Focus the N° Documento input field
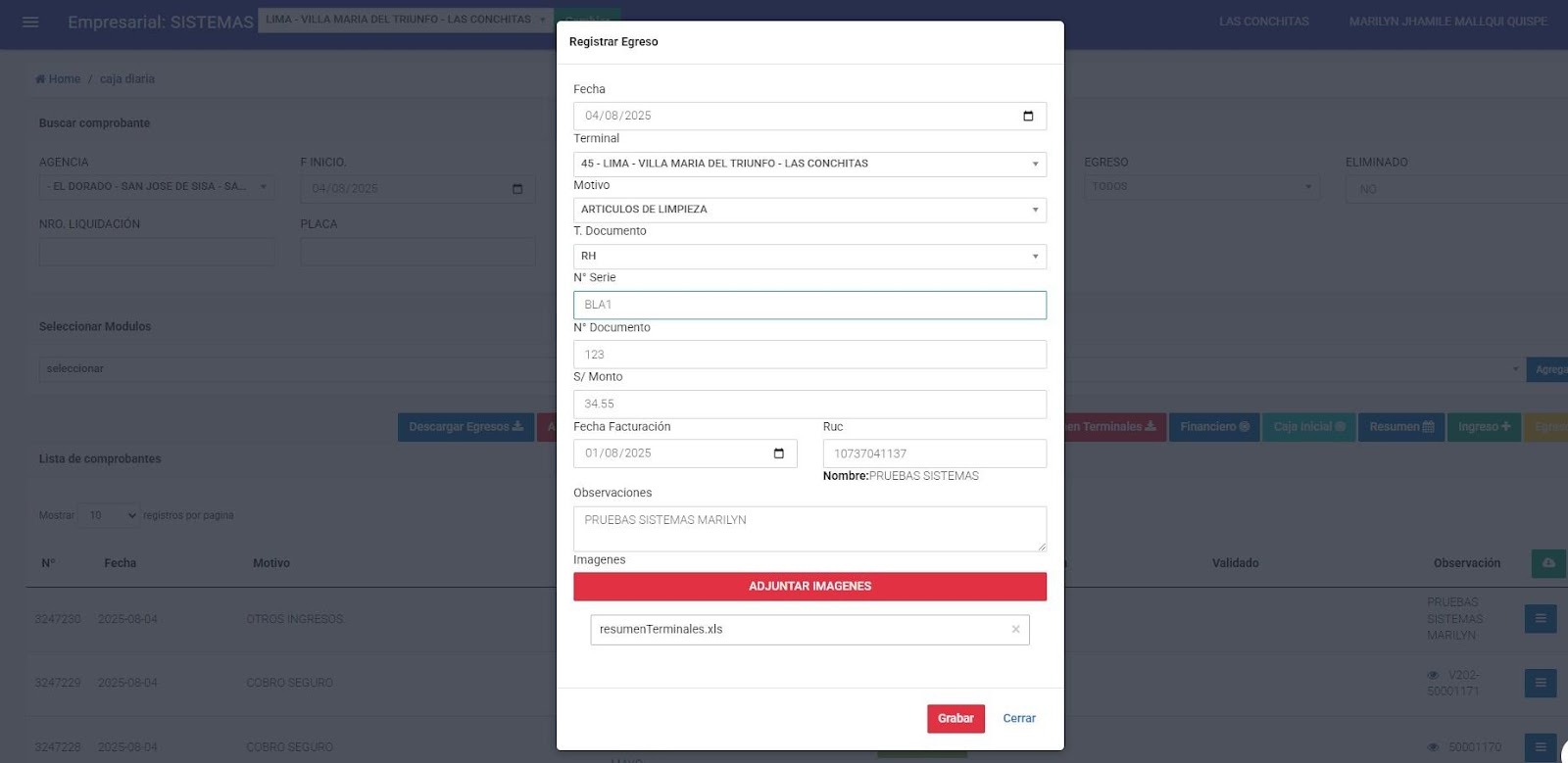Viewport: 1568px width, 763px height. pos(809,355)
